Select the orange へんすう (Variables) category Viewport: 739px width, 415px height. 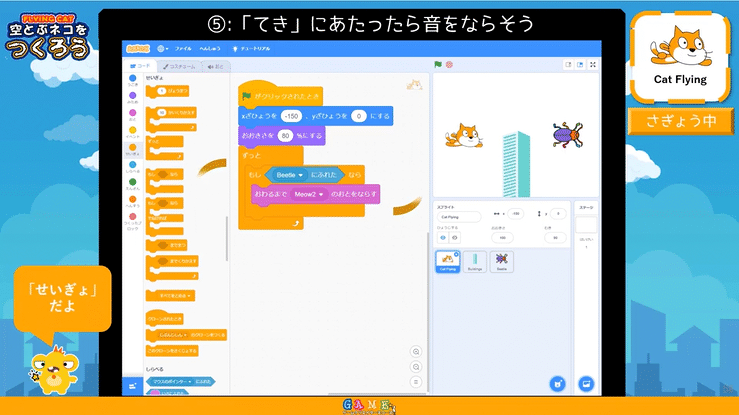pyautogui.click(x=133, y=202)
